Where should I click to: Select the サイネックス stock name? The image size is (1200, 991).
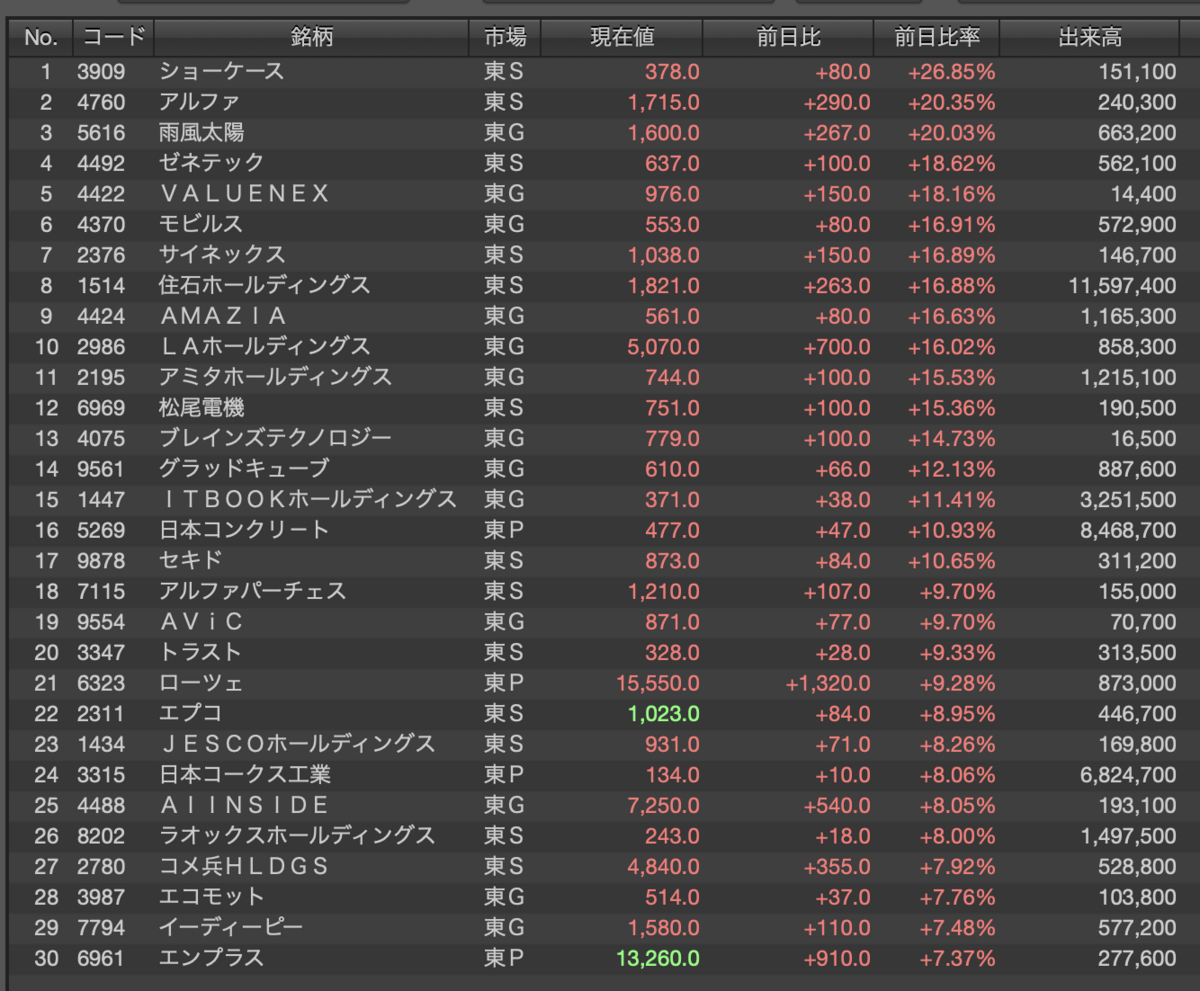coord(221,255)
